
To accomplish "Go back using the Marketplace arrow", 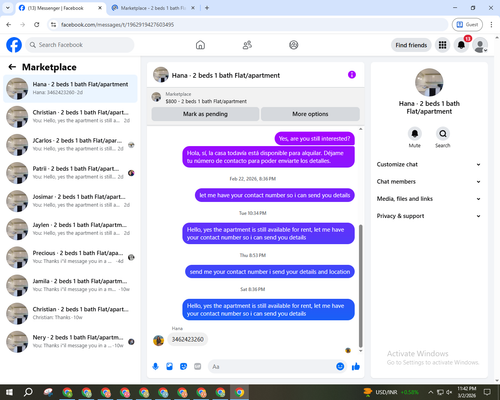I will [12, 67].
